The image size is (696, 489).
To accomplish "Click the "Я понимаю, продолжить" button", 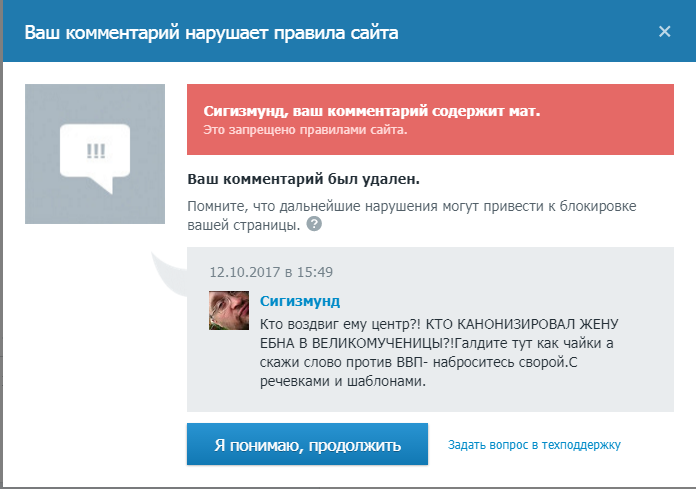I will (x=307, y=444).
